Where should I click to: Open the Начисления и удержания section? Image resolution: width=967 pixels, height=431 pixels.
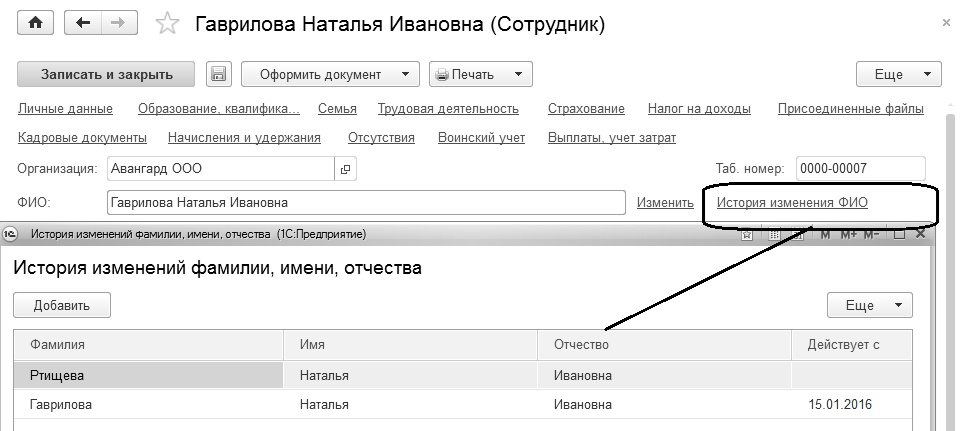tap(244, 138)
